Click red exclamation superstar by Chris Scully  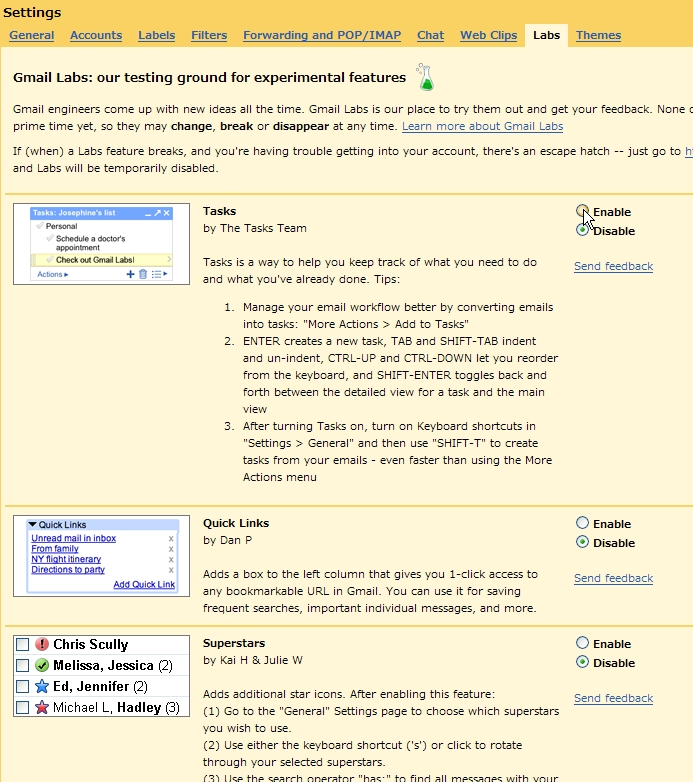[42, 644]
